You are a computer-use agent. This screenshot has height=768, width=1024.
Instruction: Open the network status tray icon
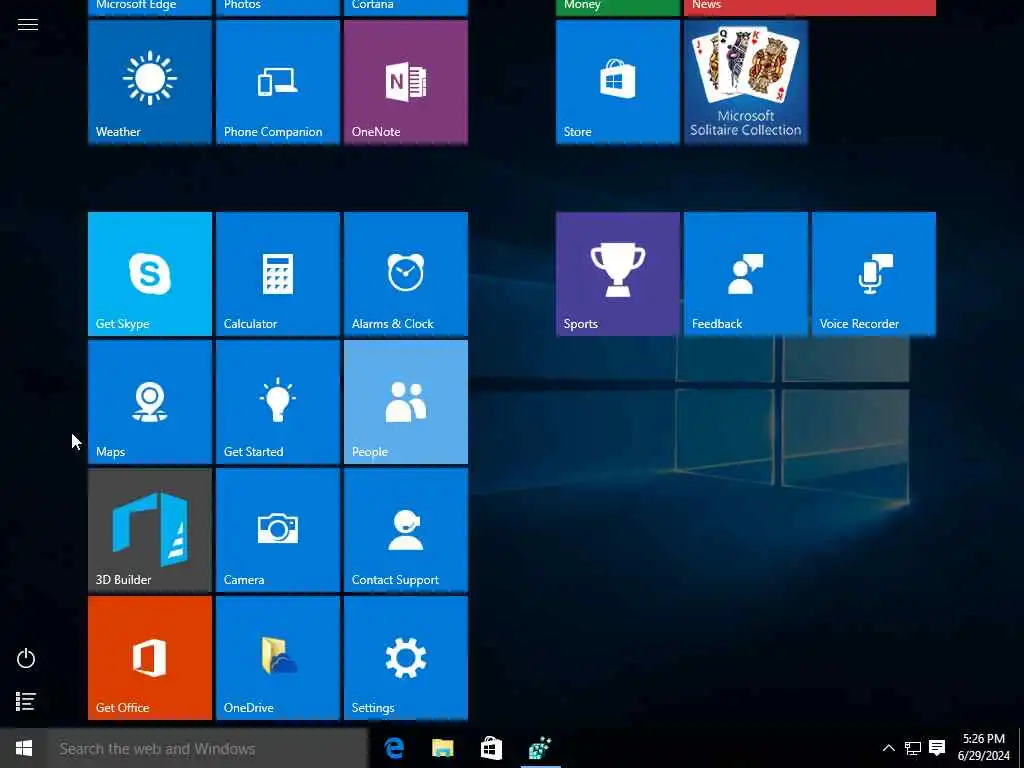click(912, 748)
